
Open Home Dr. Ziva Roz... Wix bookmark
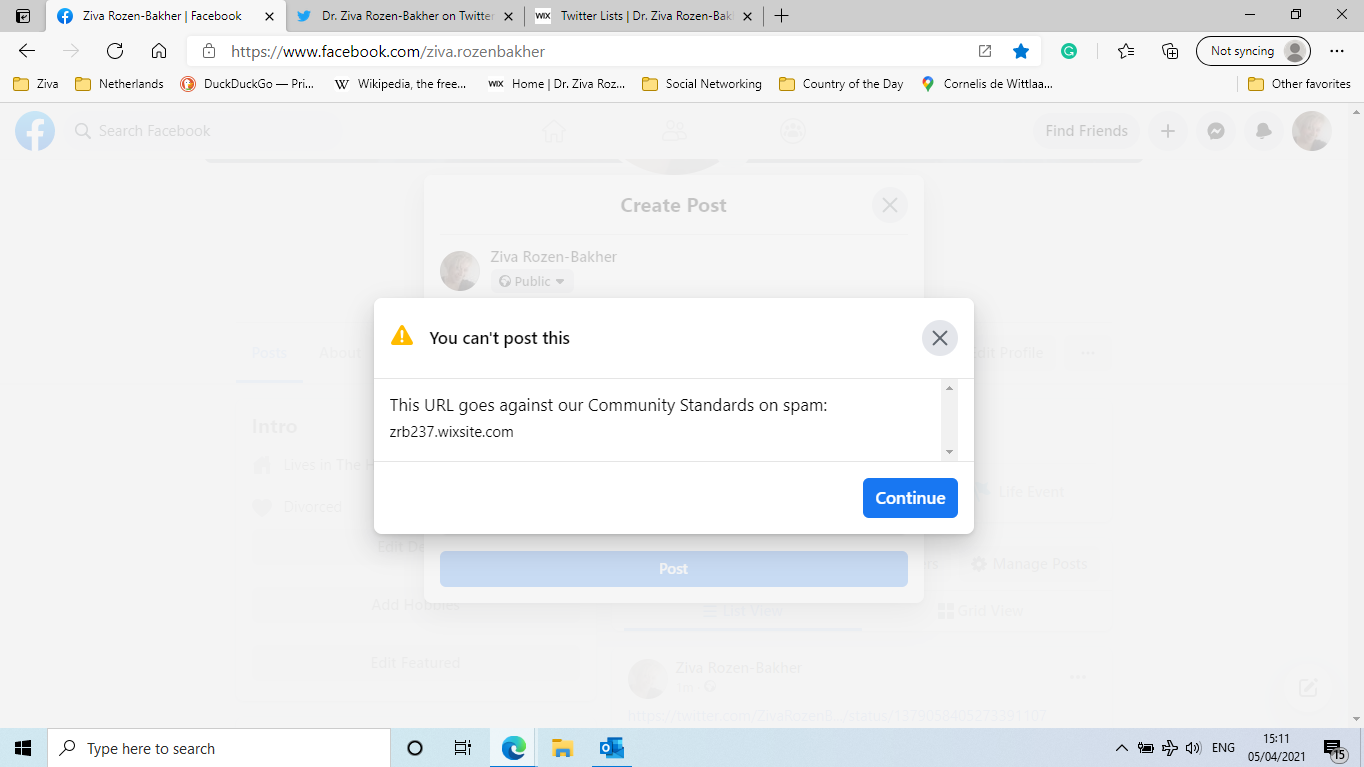coord(557,84)
